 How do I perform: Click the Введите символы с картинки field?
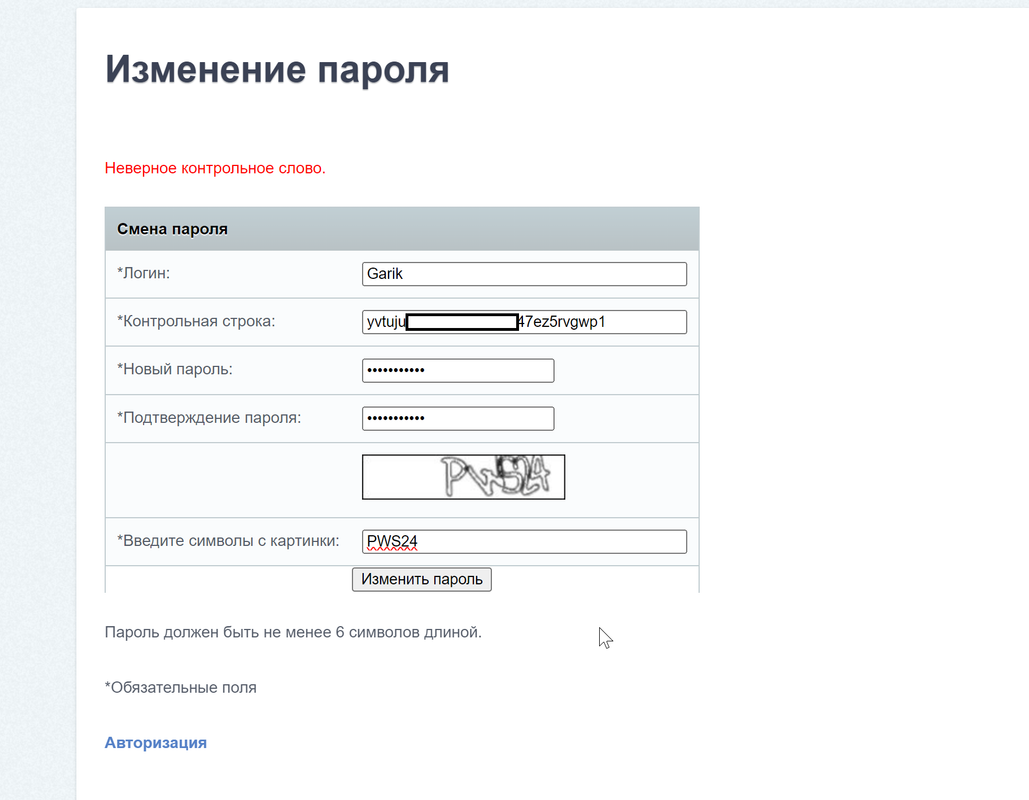click(x=524, y=541)
